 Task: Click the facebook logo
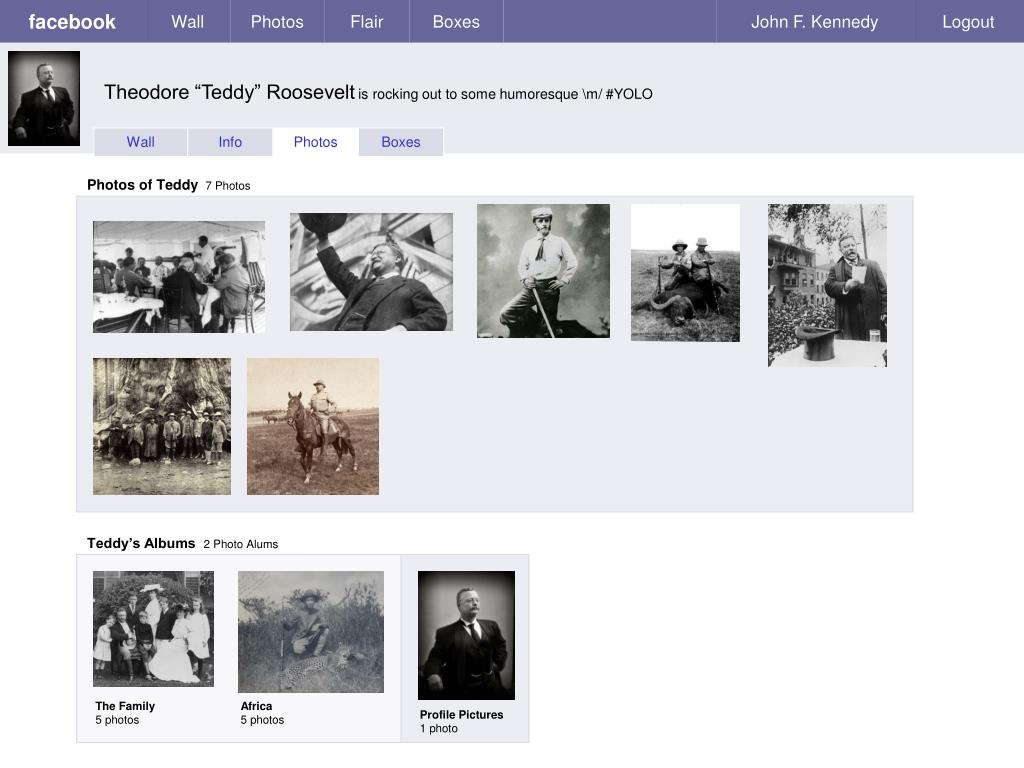[72, 22]
